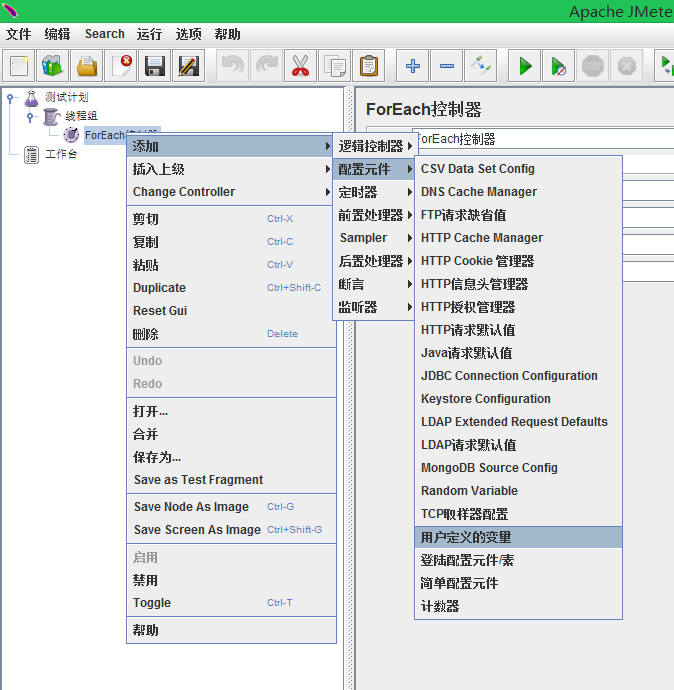Click the ForEach controller tree icon
This screenshot has height=690, width=674.
71,135
